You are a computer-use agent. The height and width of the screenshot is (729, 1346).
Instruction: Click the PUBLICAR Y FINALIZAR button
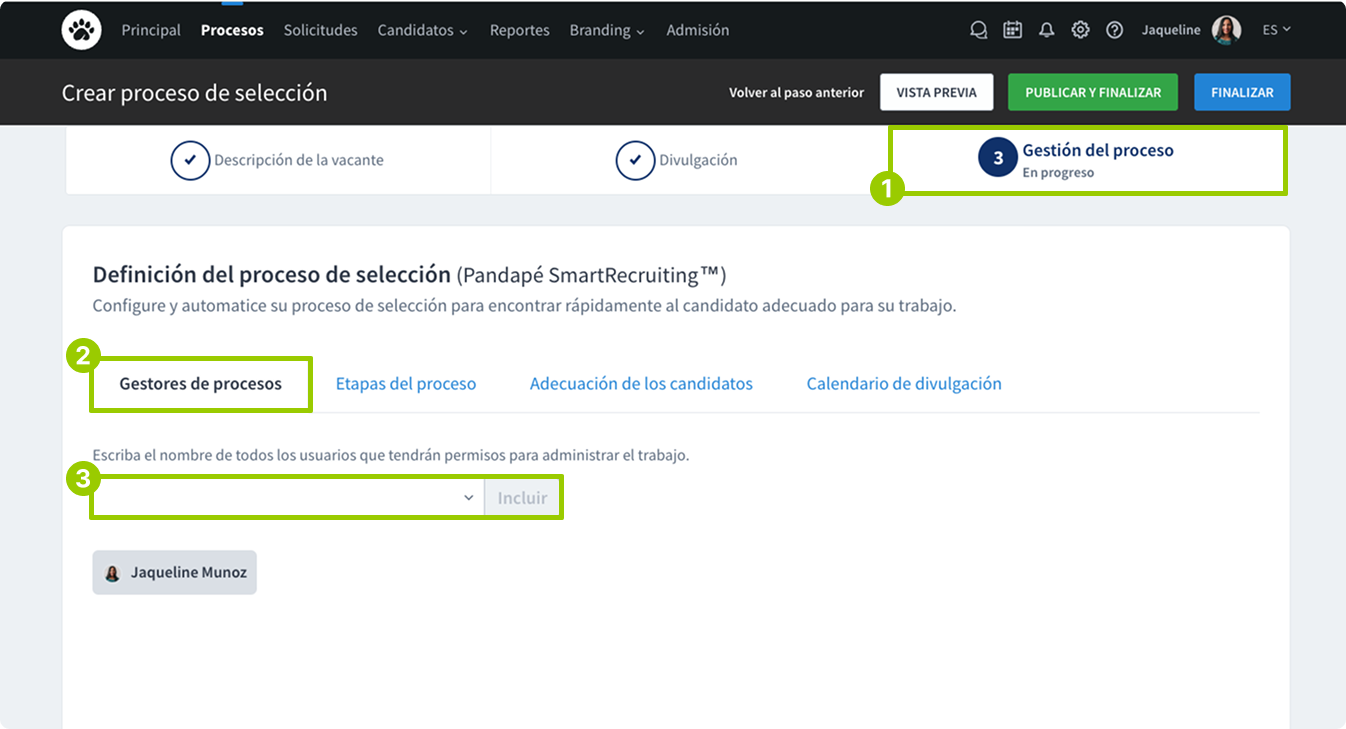click(1092, 92)
